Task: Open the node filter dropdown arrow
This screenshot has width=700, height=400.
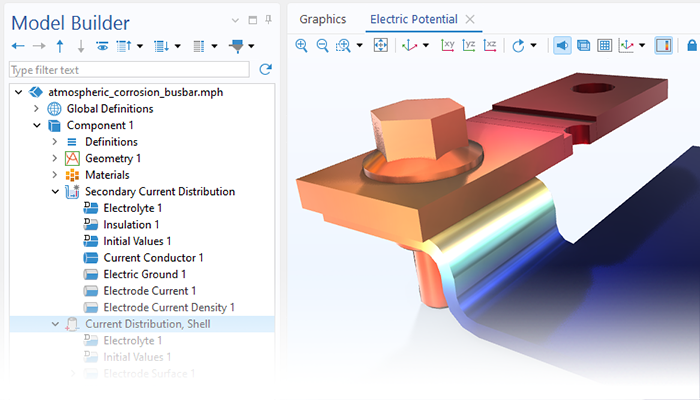Action: [251, 46]
